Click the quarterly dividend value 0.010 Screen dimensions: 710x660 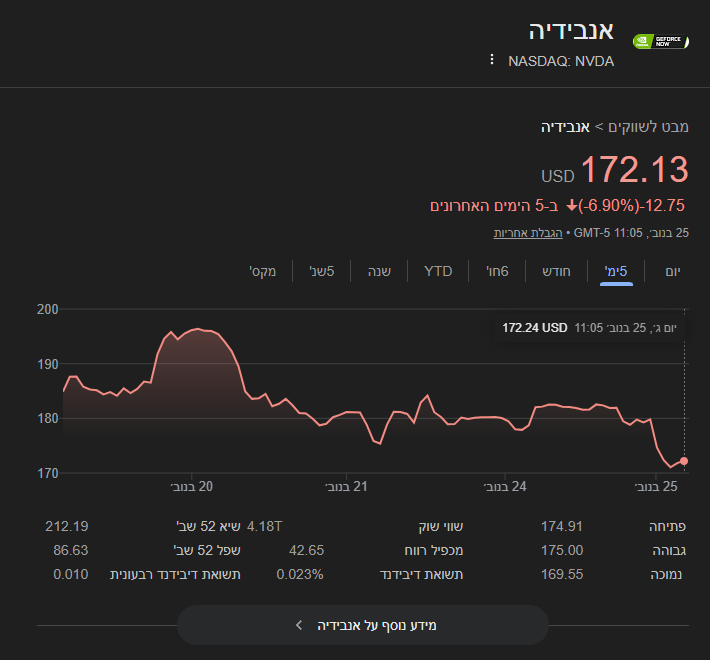pos(71,574)
